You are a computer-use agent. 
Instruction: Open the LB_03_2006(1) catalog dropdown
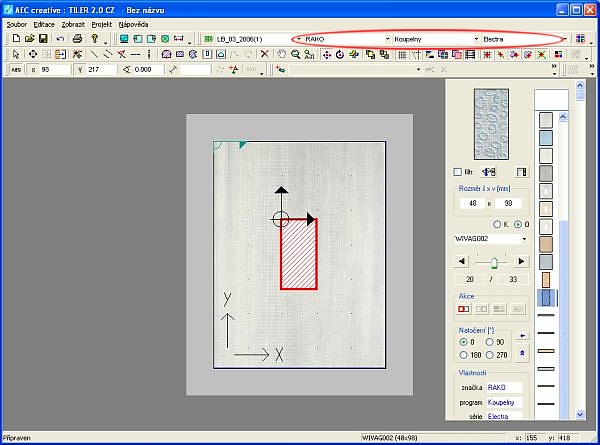(x=298, y=39)
